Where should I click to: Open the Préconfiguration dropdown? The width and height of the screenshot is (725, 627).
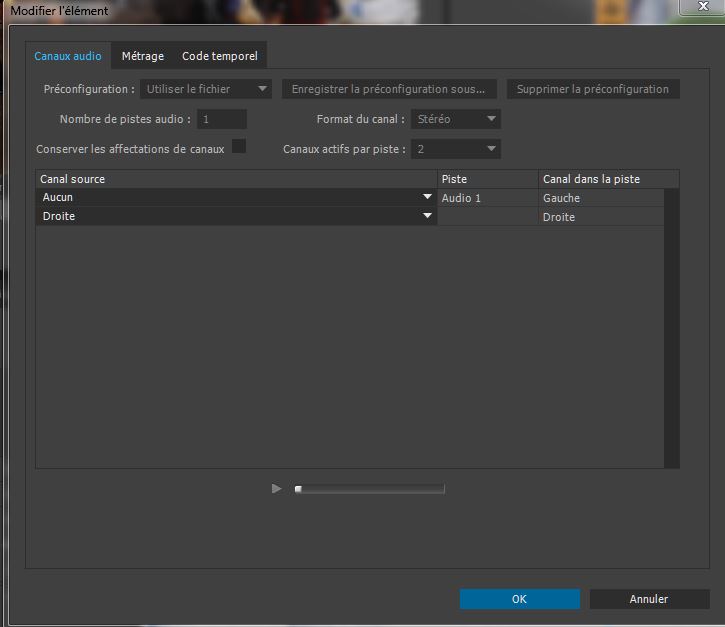coord(205,89)
